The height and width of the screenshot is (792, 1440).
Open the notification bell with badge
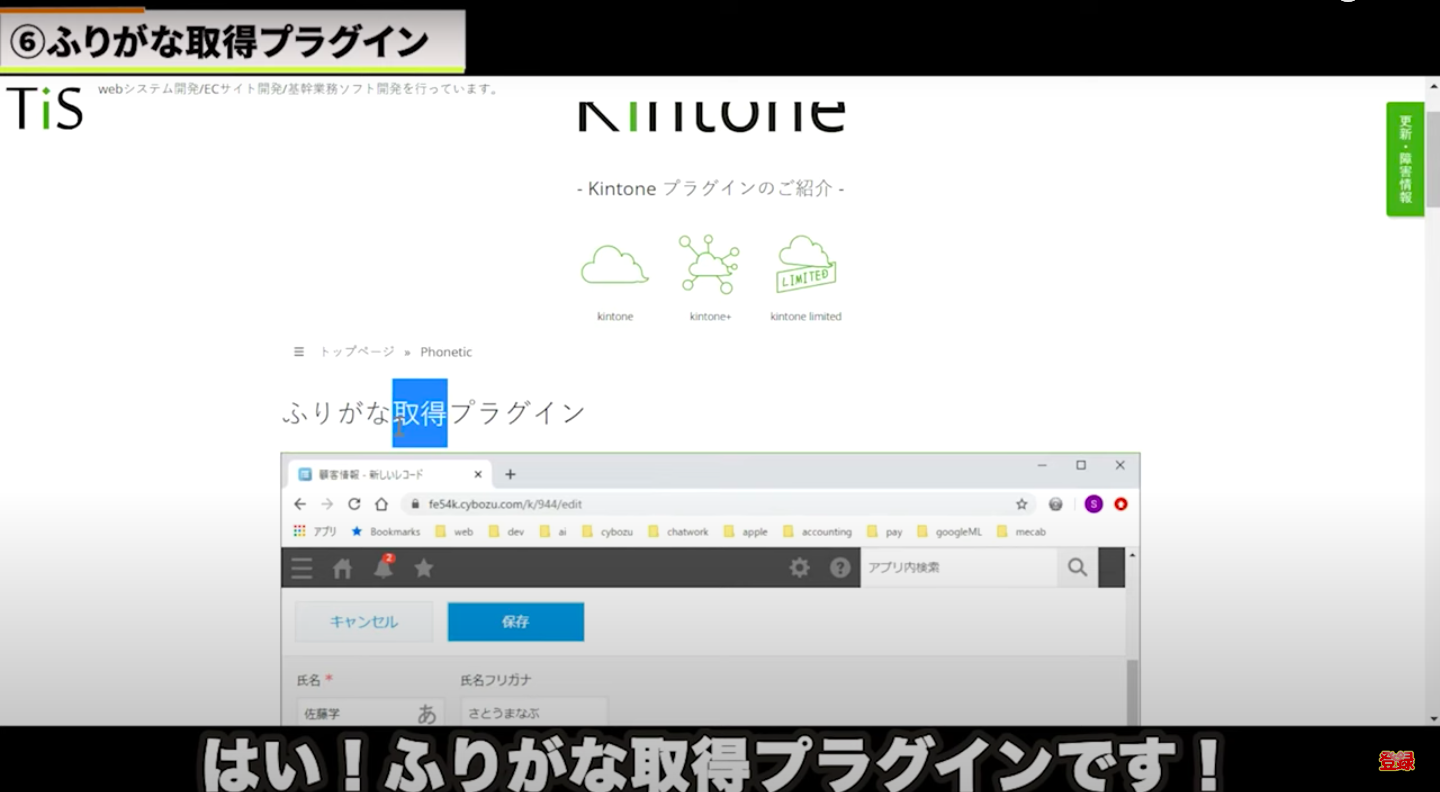point(383,567)
